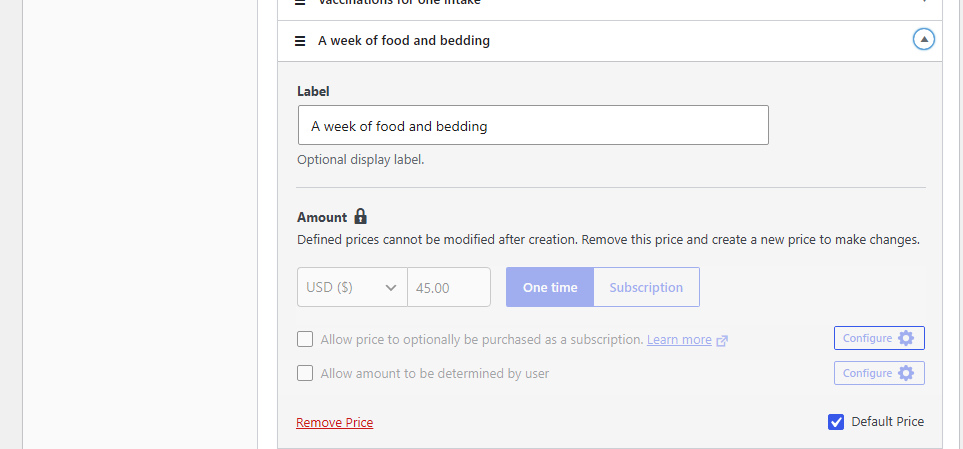Collapse the 'A week of food and bedding' price panel

pyautogui.click(x=923, y=40)
